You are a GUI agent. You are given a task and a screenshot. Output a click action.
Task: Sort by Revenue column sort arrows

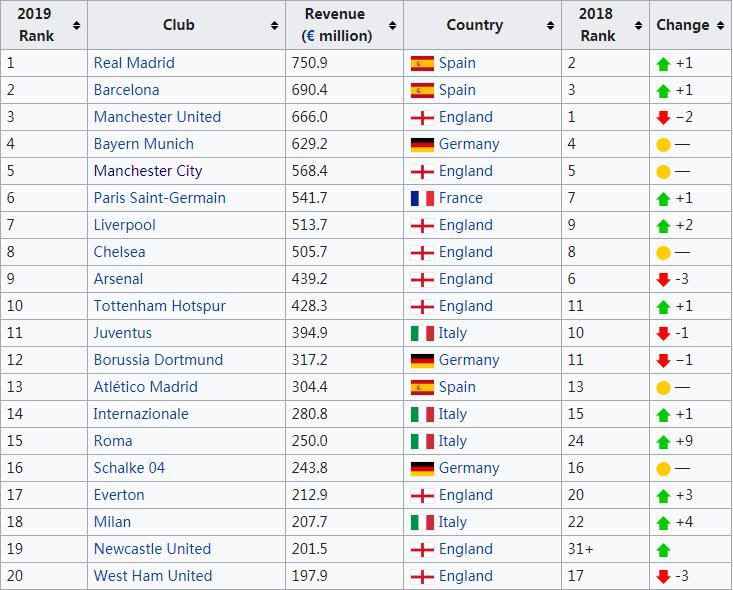pyautogui.click(x=393, y=25)
